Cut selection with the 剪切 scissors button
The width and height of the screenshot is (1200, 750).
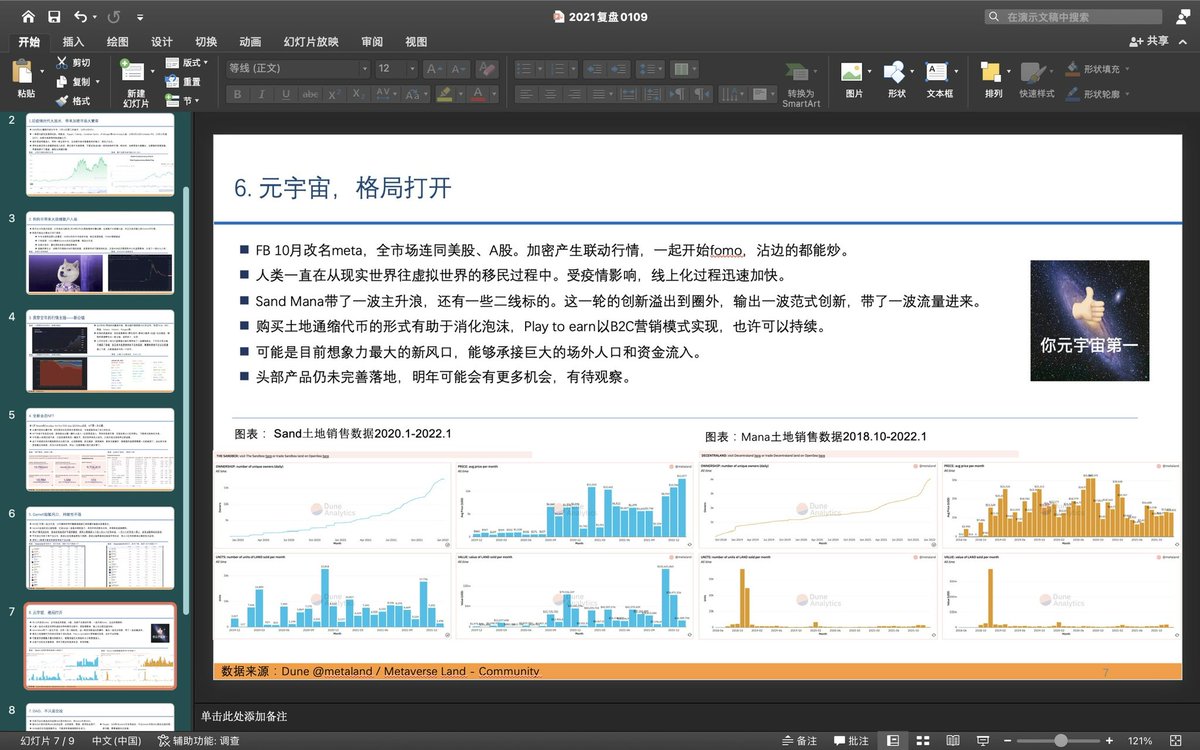72,62
